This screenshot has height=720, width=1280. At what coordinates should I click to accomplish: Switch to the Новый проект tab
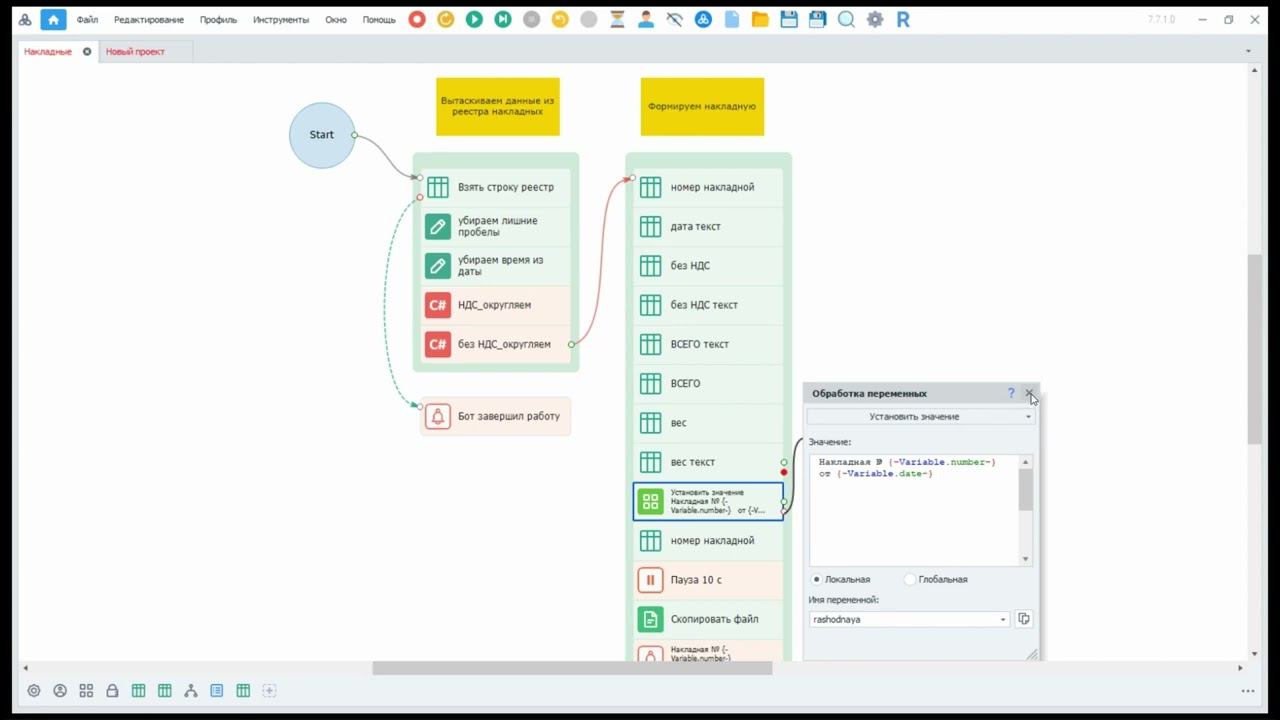click(135, 51)
